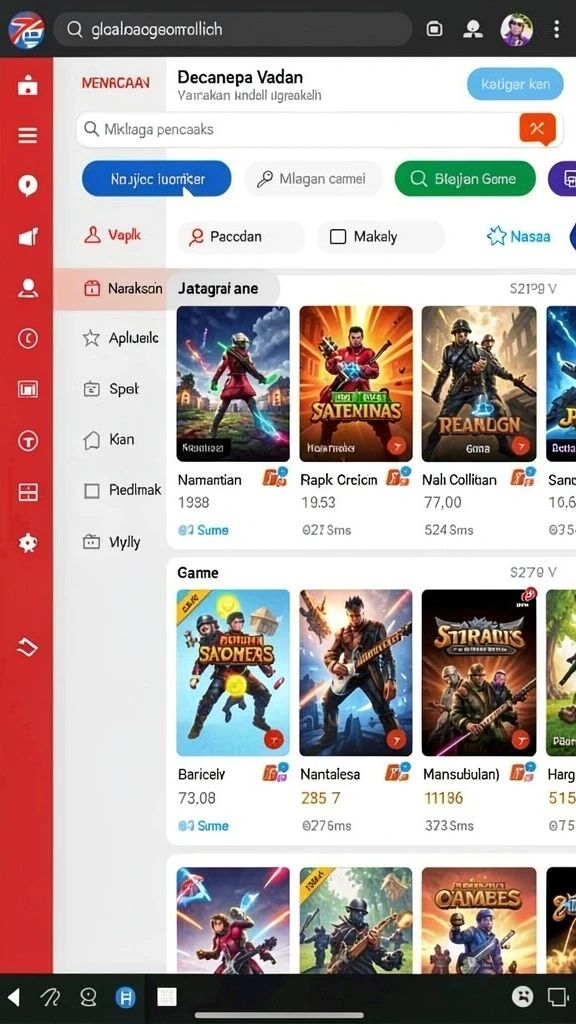Click the swap arrows icon in red sidebar
This screenshot has width=576, height=1024.
[27, 647]
